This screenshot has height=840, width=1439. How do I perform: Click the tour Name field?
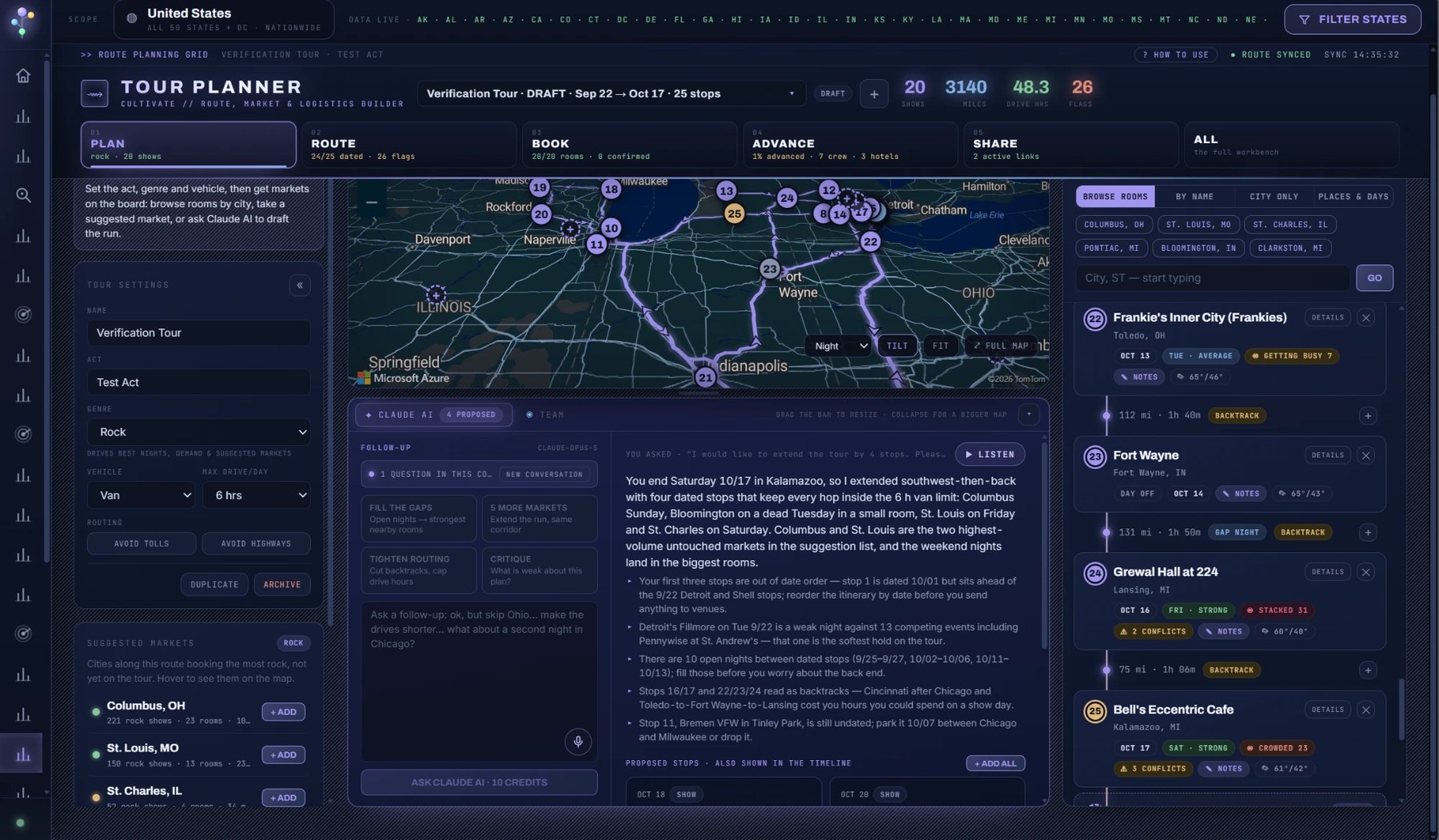199,332
